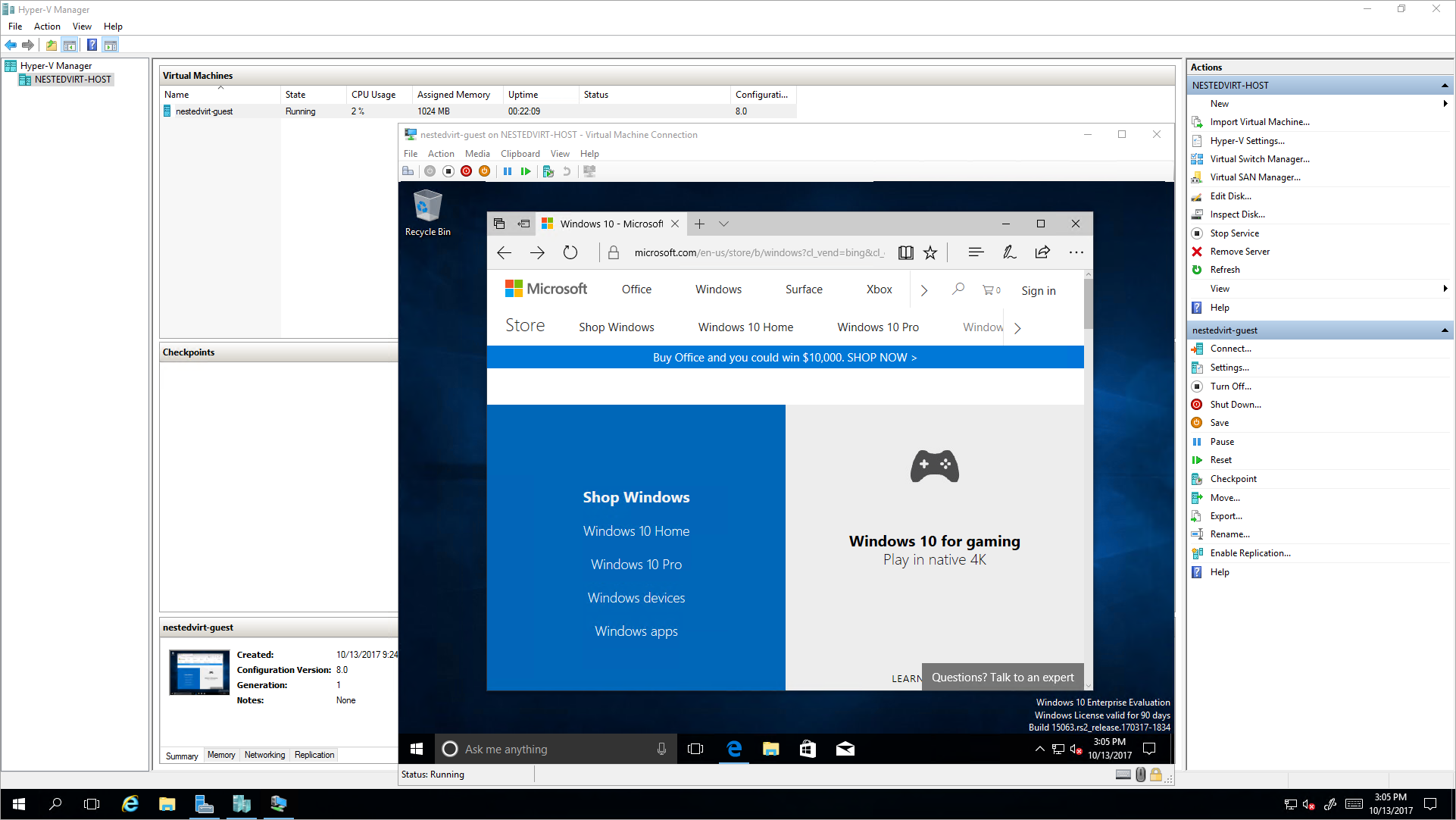Expand the View submenu arrow in Actions
1456x820 pixels.
point(1445,289)
